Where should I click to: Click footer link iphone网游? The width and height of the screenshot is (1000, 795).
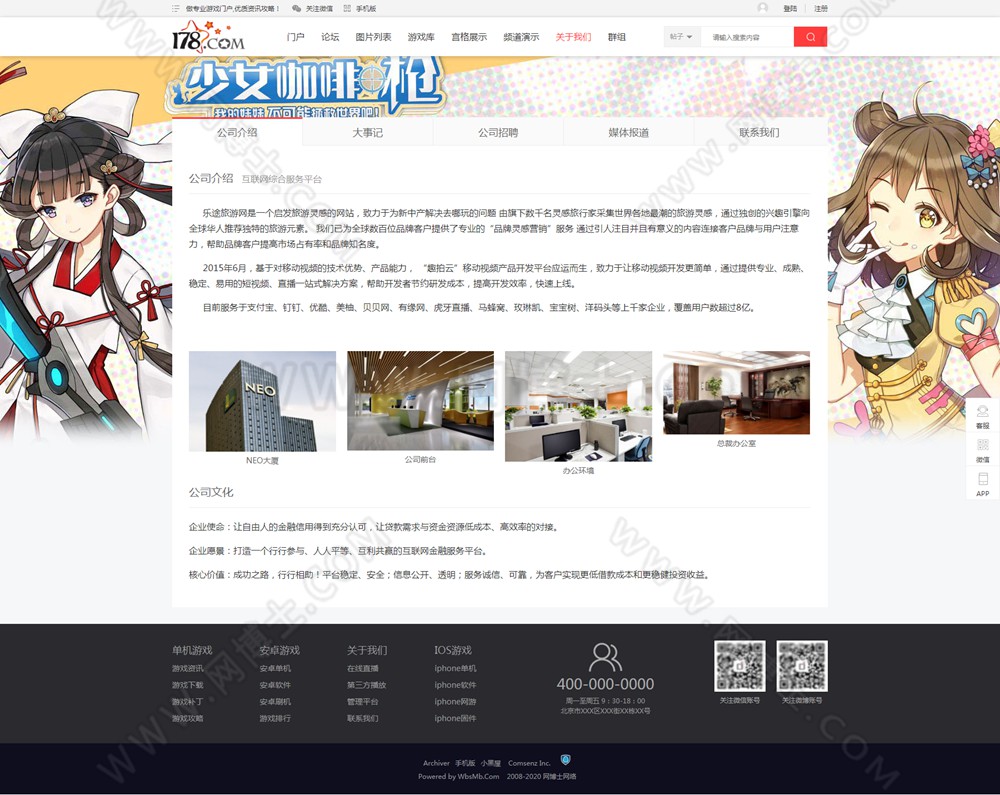(455, 701)
